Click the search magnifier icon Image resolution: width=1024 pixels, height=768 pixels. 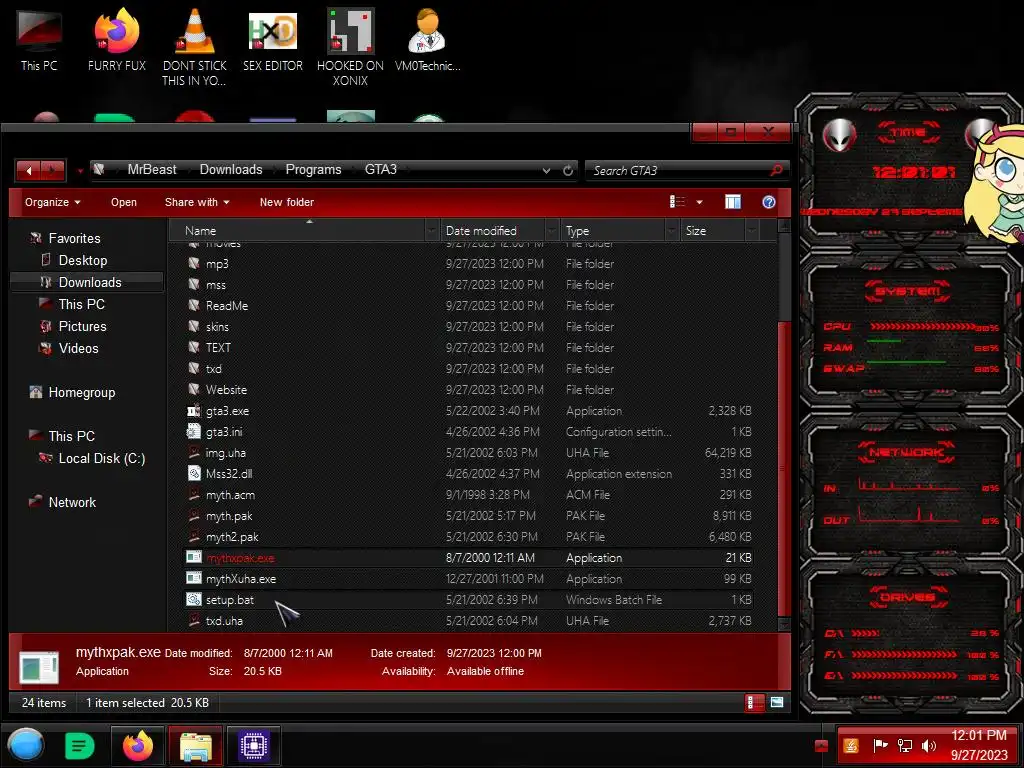click(x=776, y=170)
